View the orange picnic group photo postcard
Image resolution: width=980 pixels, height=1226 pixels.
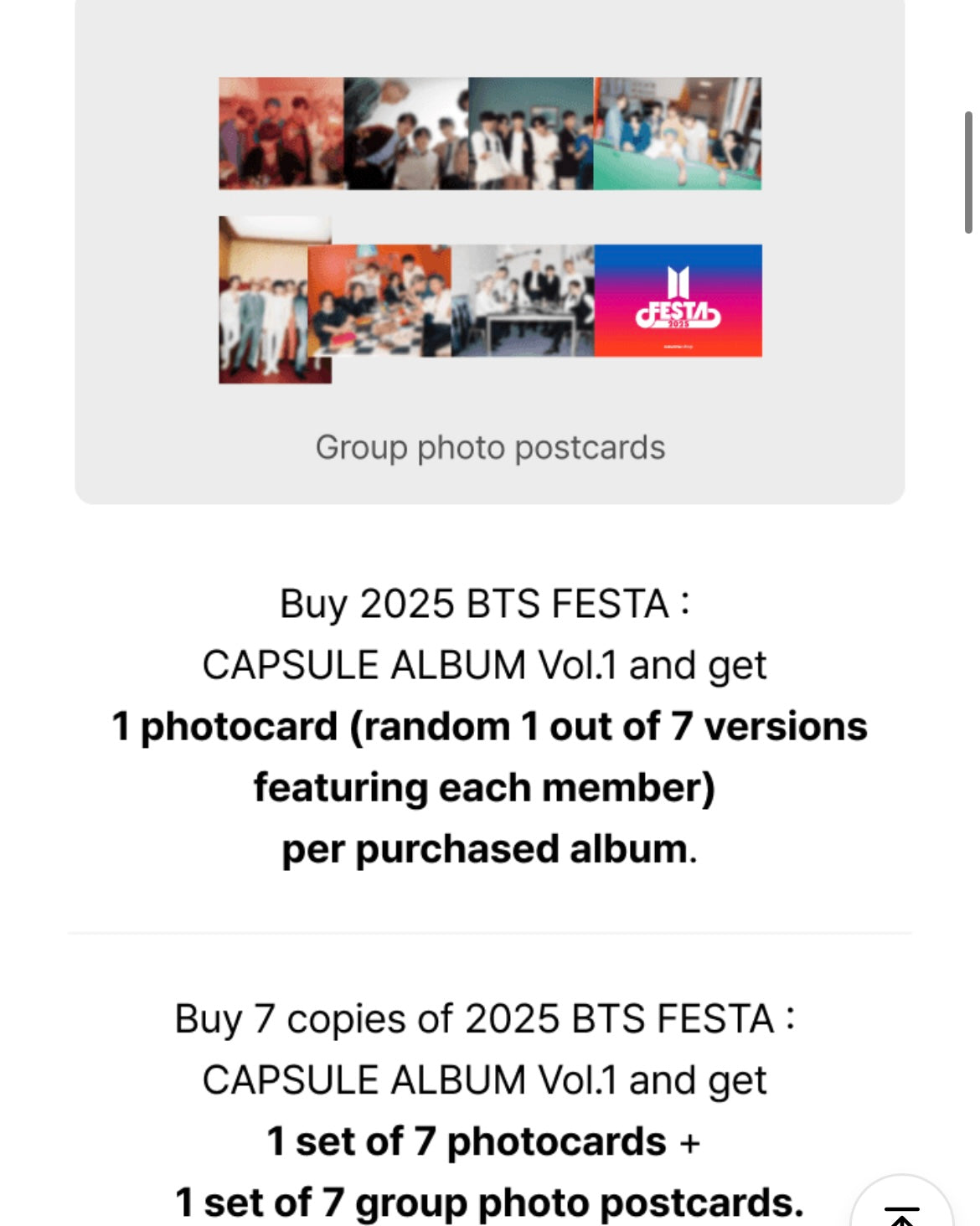pos(379,301)
